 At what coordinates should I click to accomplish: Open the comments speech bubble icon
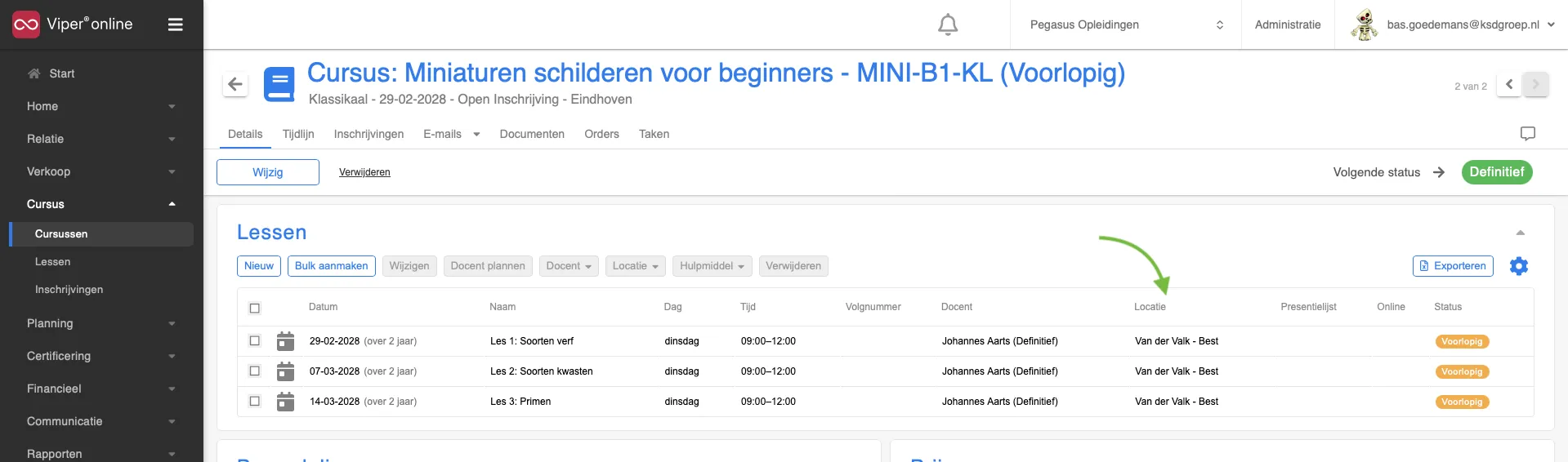tap(1528, 134)
